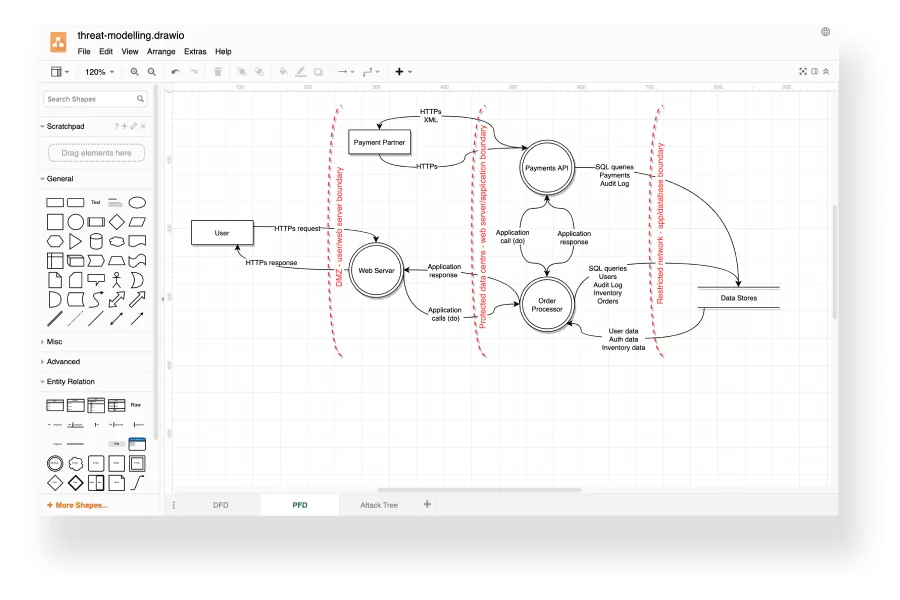Add a new page with plus button
Viewport: 900px width, 600px height.
428,505
